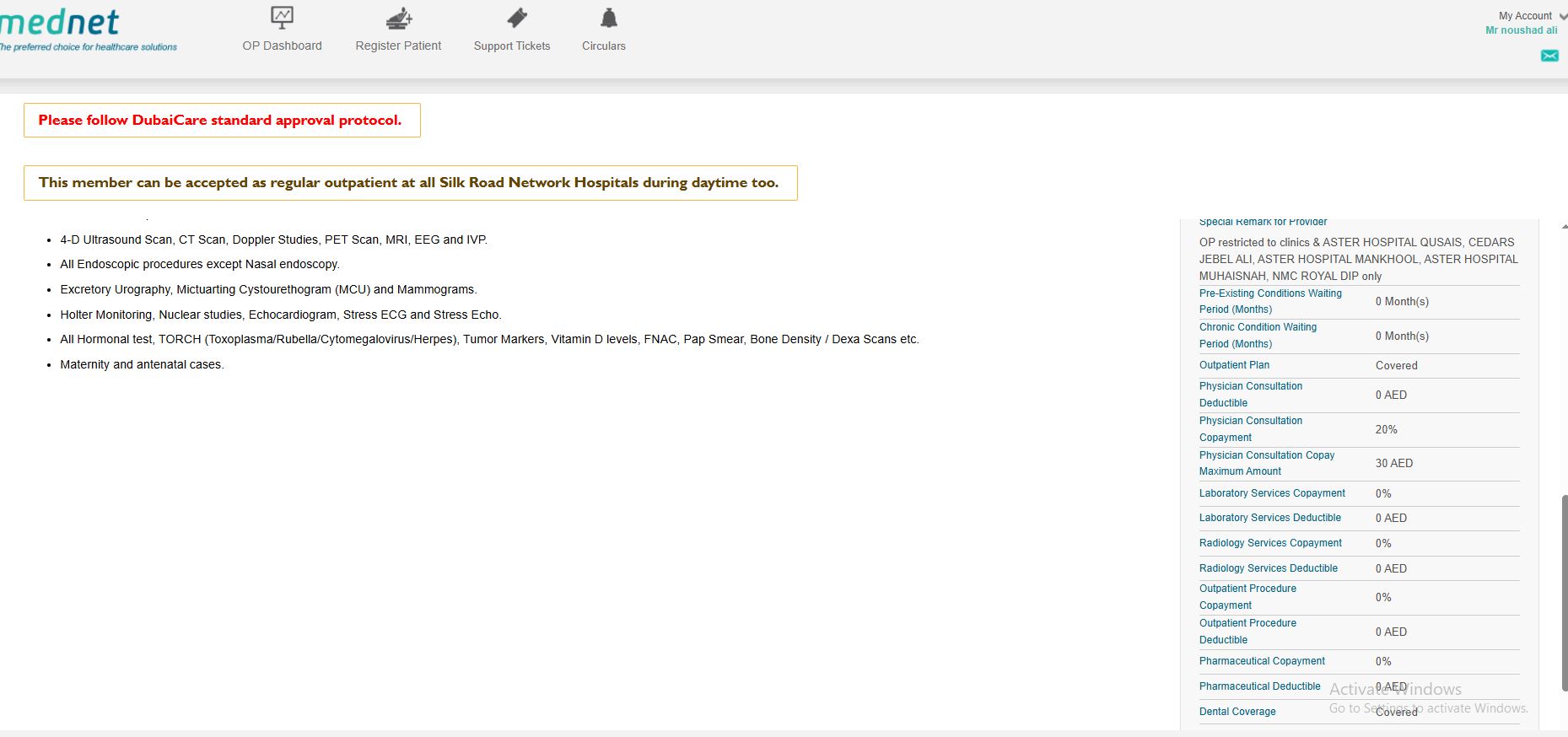
Task: Click Physician Consultation Deductible label
Action: point(1251,395)
